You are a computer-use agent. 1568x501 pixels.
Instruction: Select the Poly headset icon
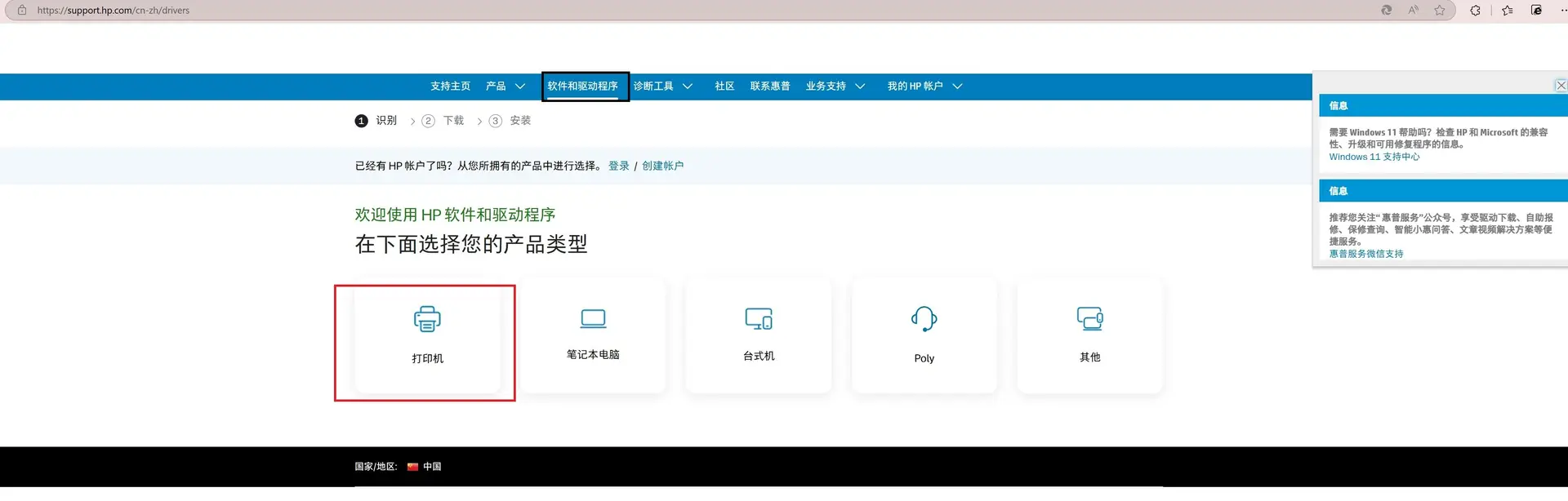coord(924,318)
